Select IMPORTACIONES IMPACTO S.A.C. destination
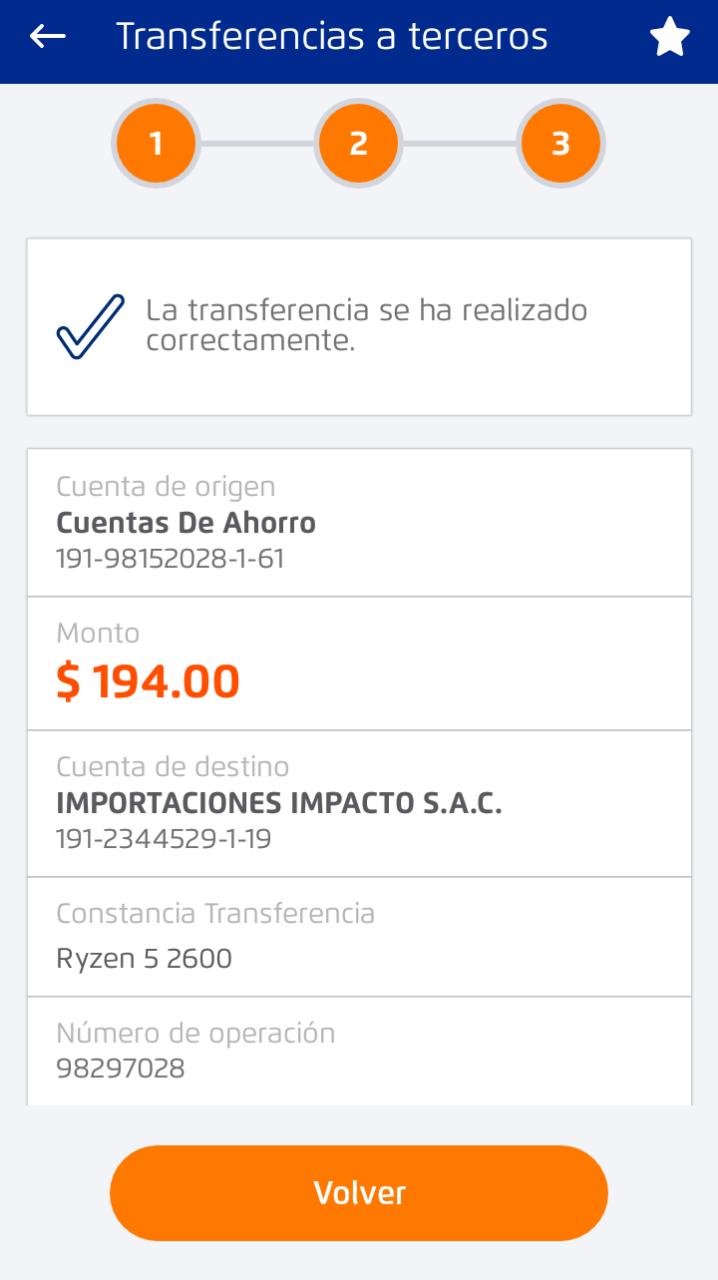Viewport: 718px width, 1280px height. (x=279, y=803)
